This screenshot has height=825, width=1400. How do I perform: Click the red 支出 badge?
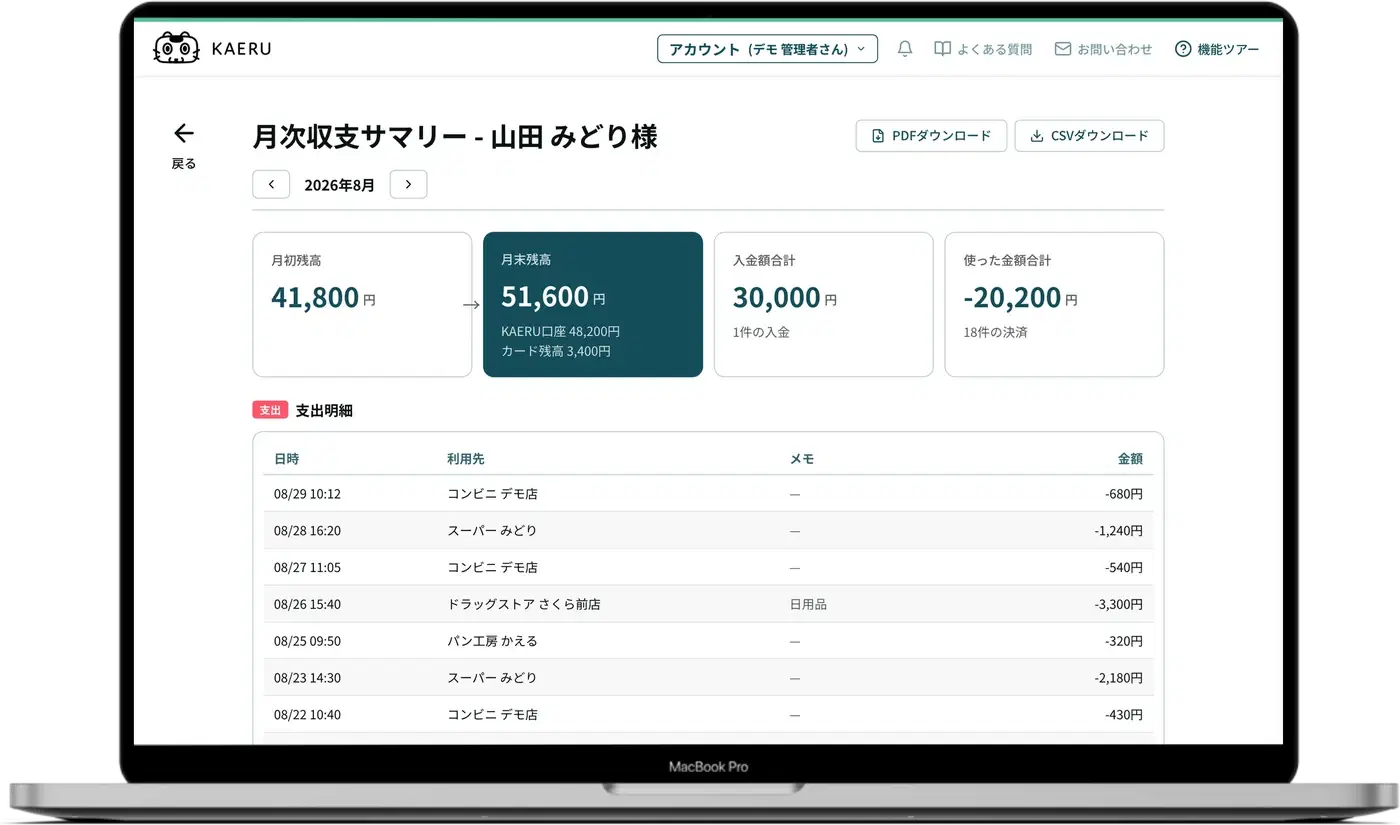click(270, 410)
